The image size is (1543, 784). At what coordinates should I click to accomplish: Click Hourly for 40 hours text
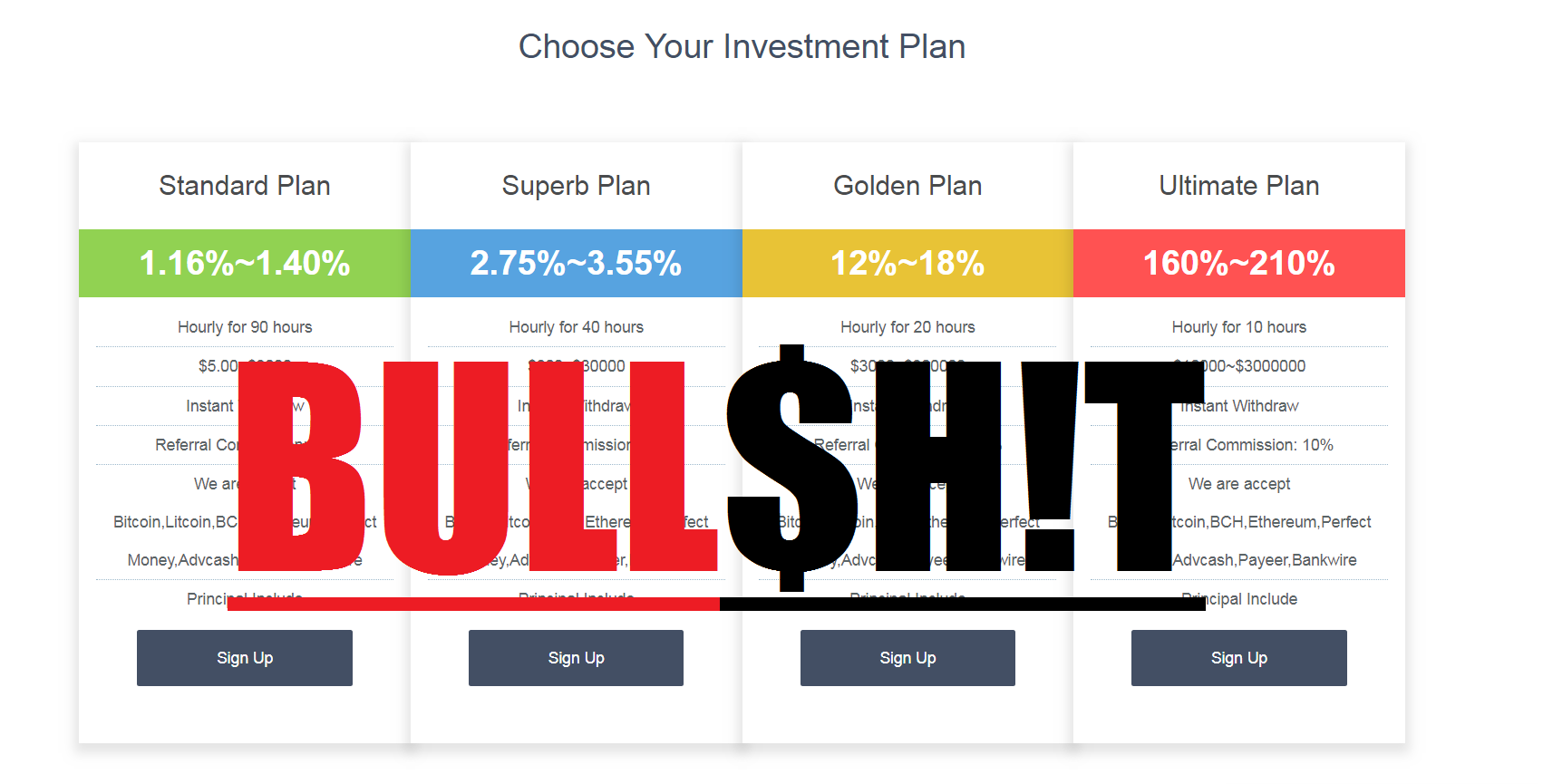577,327
